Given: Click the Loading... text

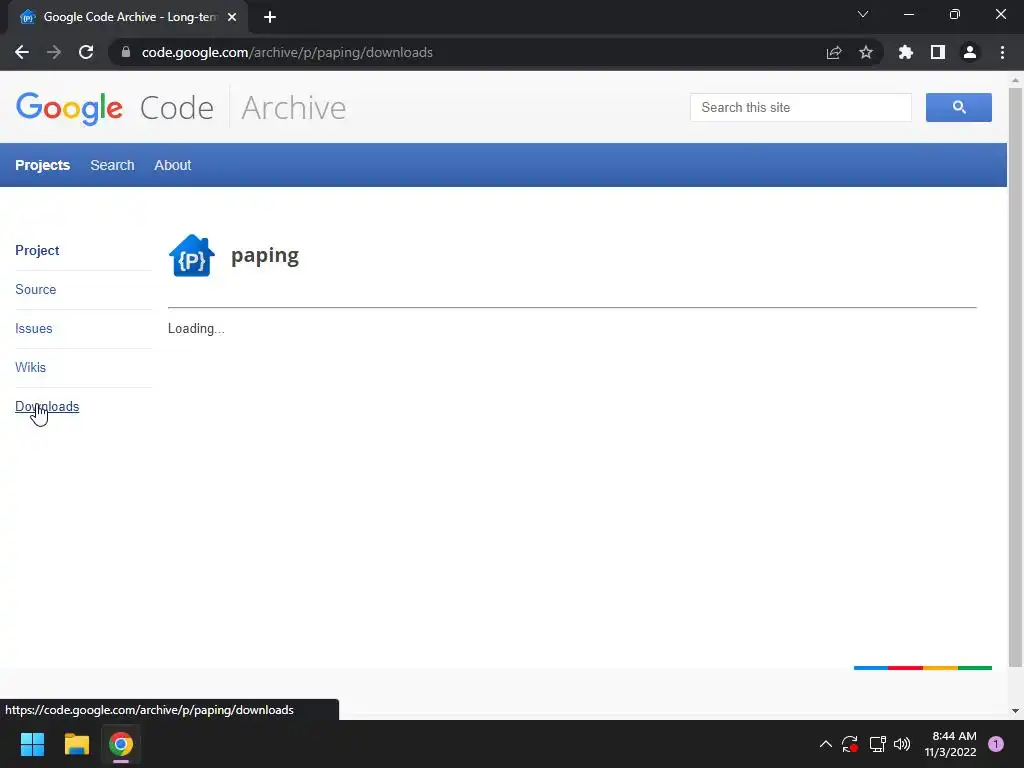Looking at the screenshot, I should pyautogui.click(x=196, y=328).
